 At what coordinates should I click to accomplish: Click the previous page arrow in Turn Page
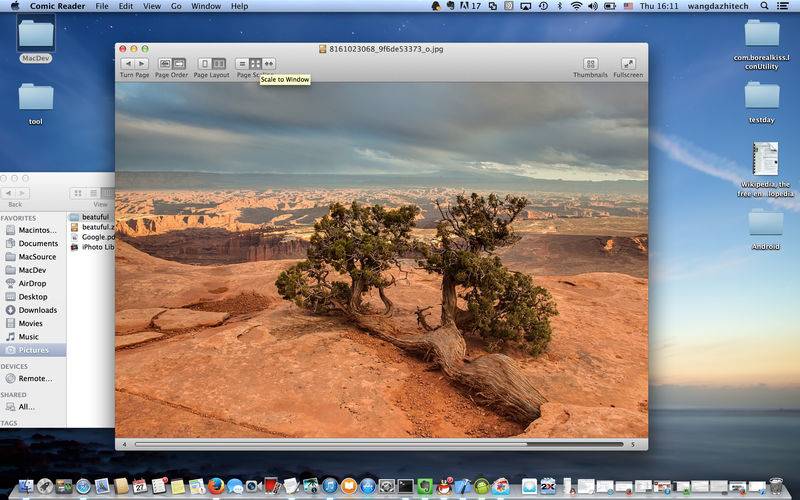click(127, 64)
